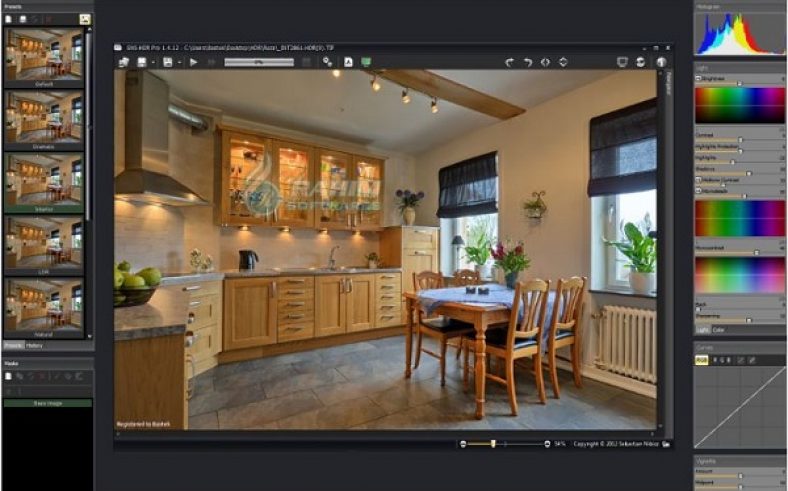Click the new mask icon in Masks panel

coord(9,376)
